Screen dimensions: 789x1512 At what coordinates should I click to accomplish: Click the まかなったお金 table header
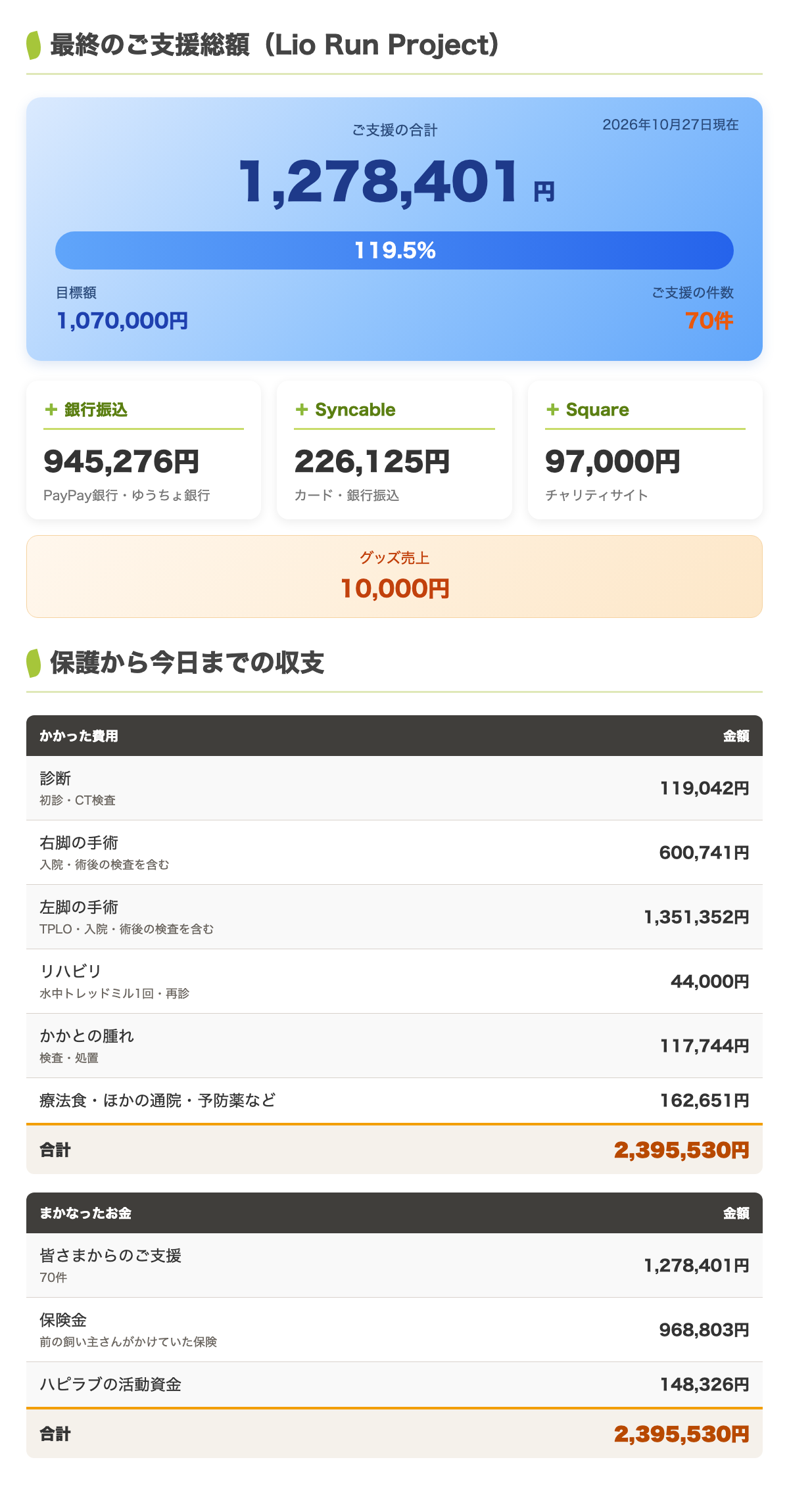click(x=85, y=1213)
